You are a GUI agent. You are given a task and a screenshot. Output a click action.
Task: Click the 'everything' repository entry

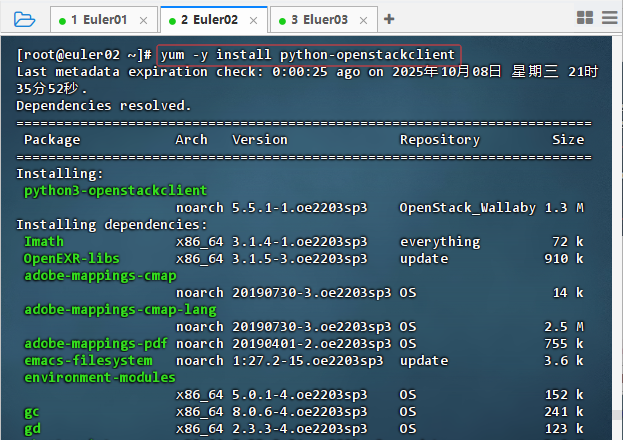440,242
